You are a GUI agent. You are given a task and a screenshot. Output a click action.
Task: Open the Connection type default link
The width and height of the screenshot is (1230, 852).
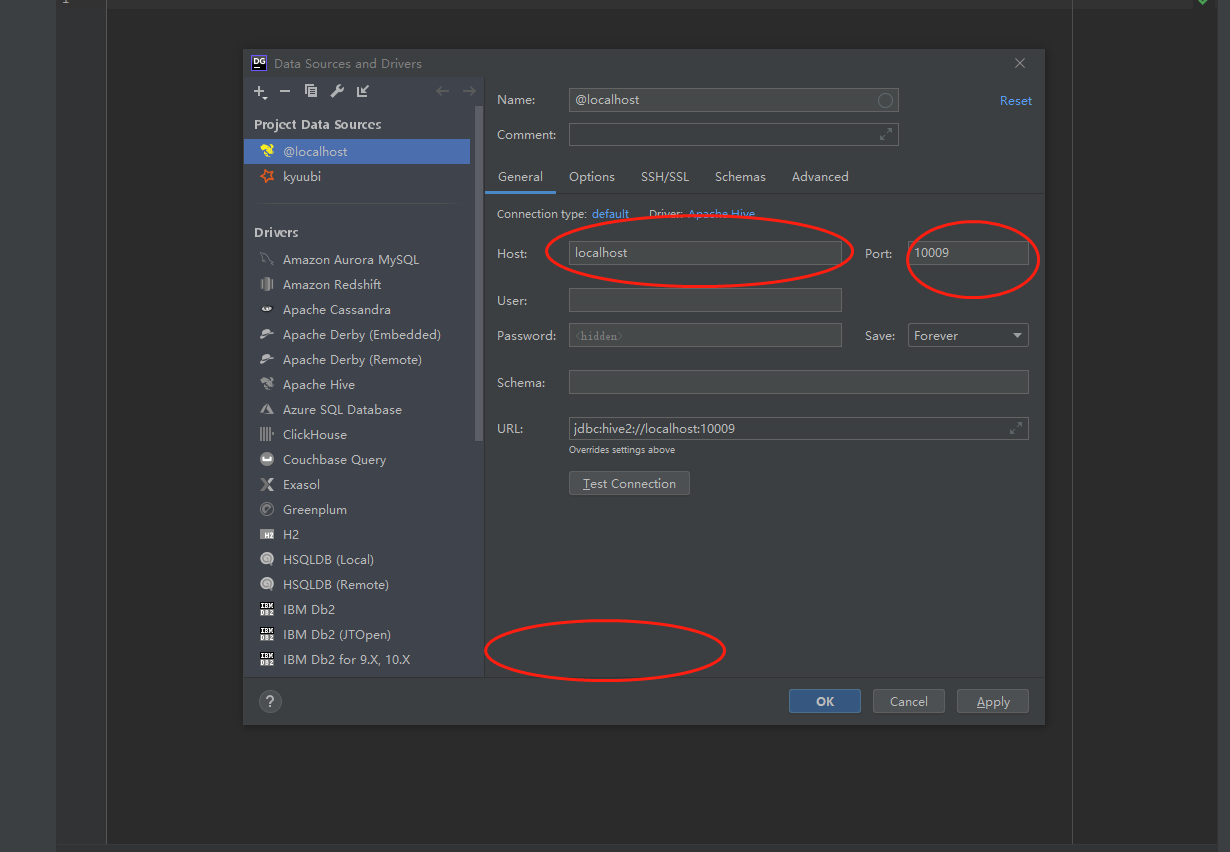(610, 214)
